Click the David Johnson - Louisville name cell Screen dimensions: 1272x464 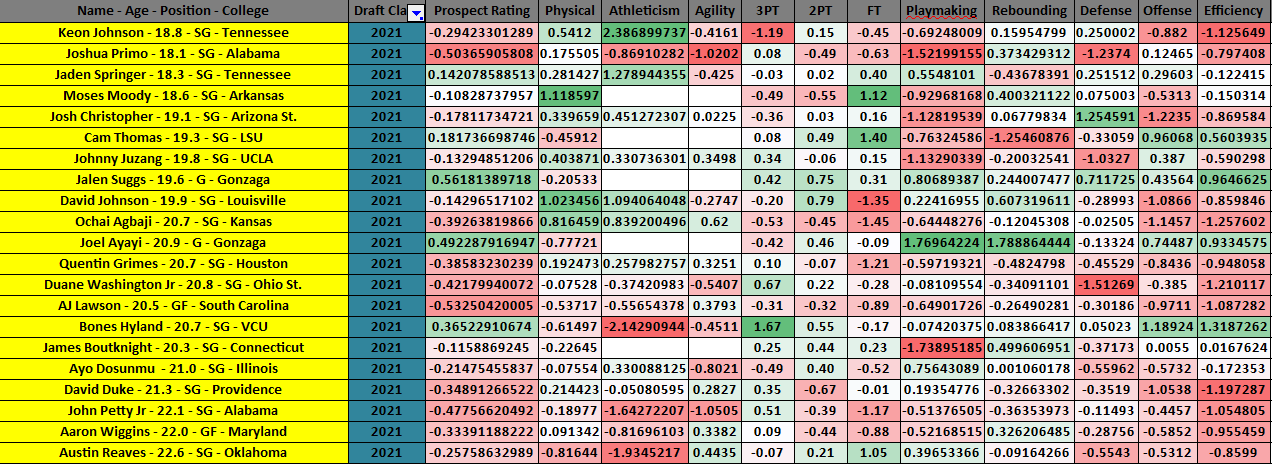click(176, 201)
